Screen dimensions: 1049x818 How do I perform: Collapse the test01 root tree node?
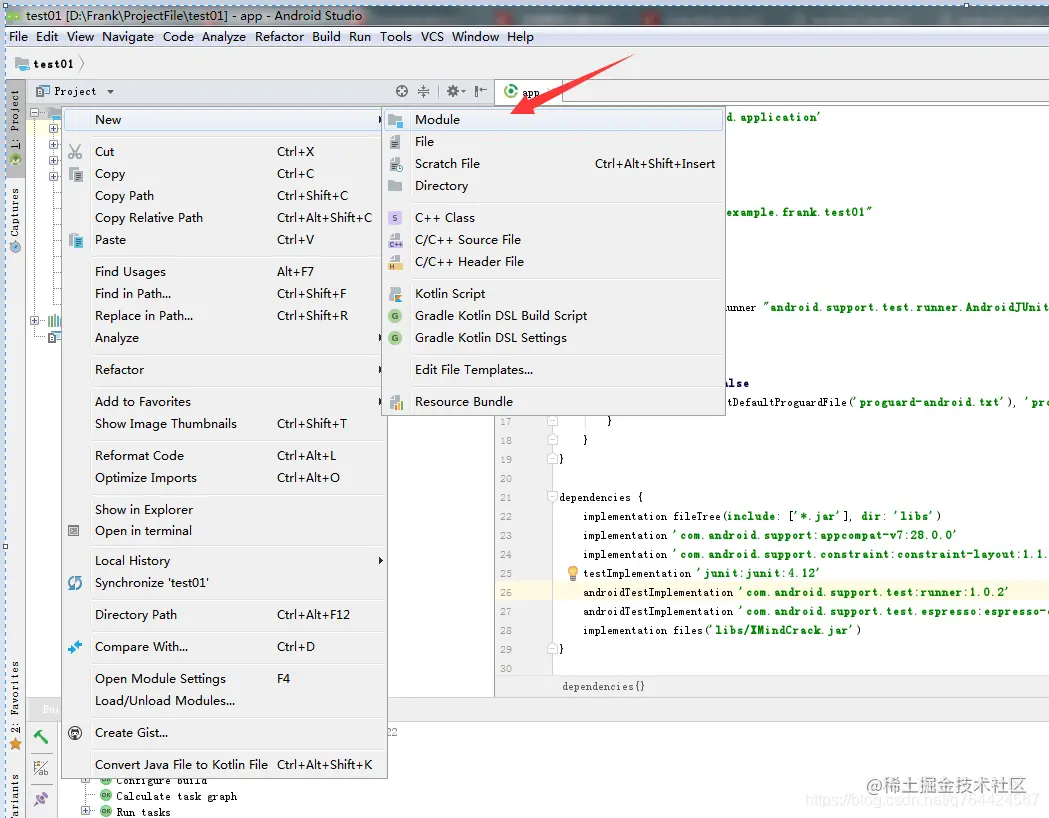[x=35, y=112]
